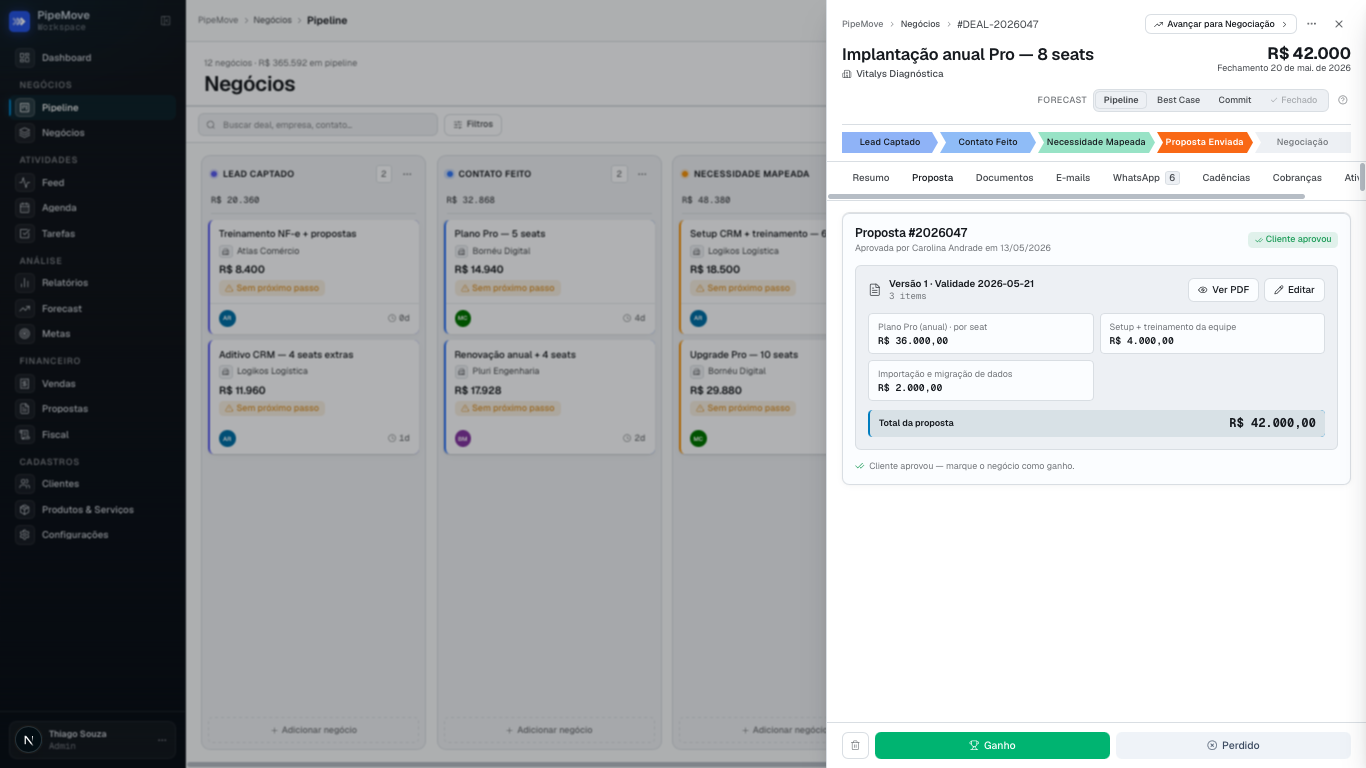Open Lead Captado column options ellipsis
The width and height of the screenshot is (1366, 768).
pyautogui.click(x=407, y=174)
